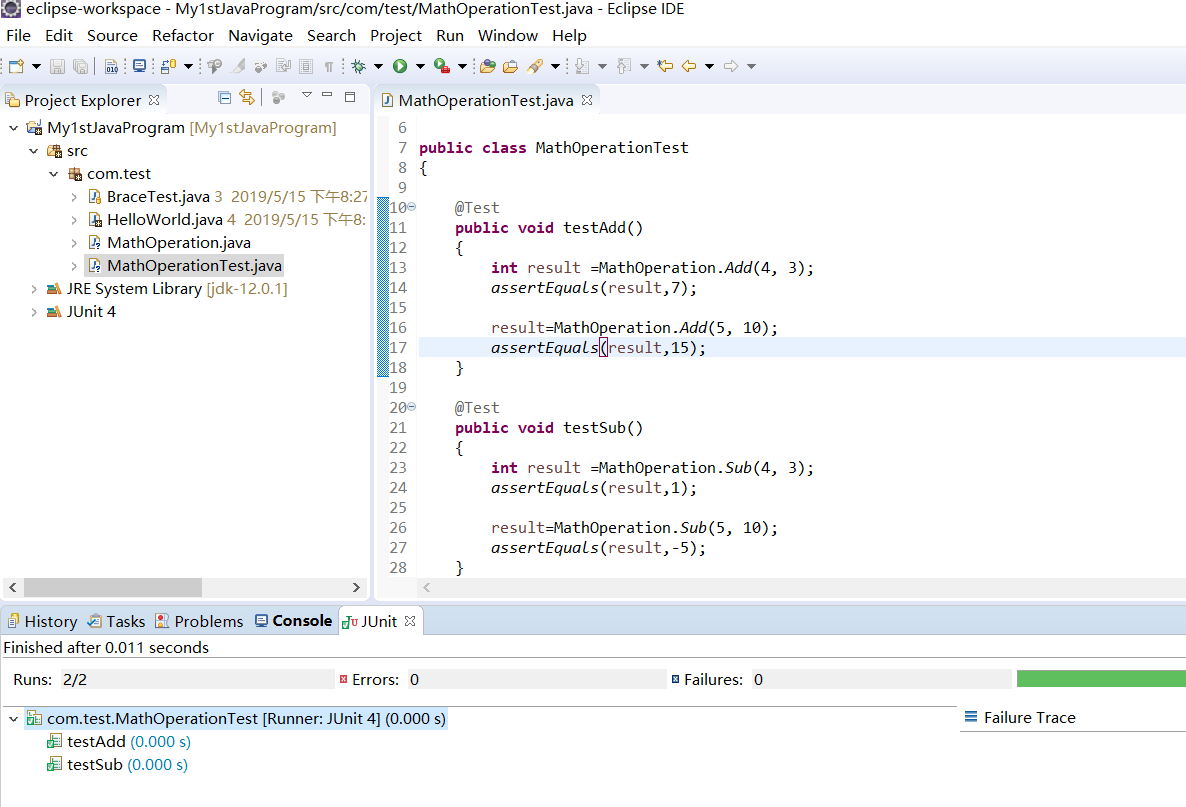Viewport: 1186px width, 807px height.
Task: Expand the BraceTest.java tree node
Action: (73, 197)
